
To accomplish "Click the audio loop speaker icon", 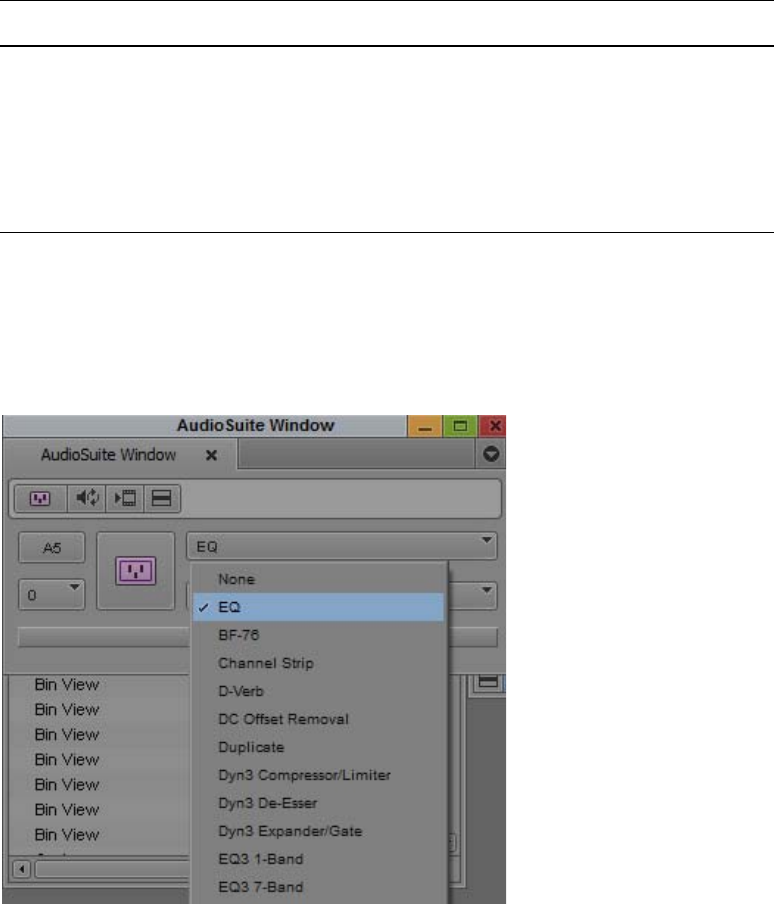I will coord(87,498).
